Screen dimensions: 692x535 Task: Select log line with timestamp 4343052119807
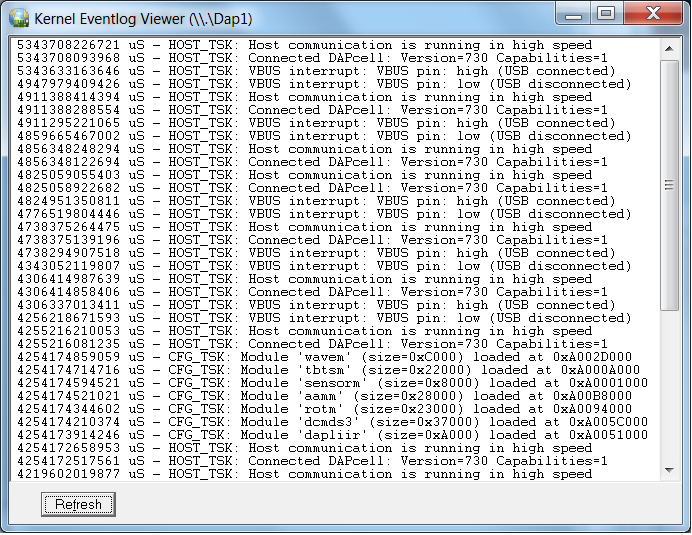[324, 266]
